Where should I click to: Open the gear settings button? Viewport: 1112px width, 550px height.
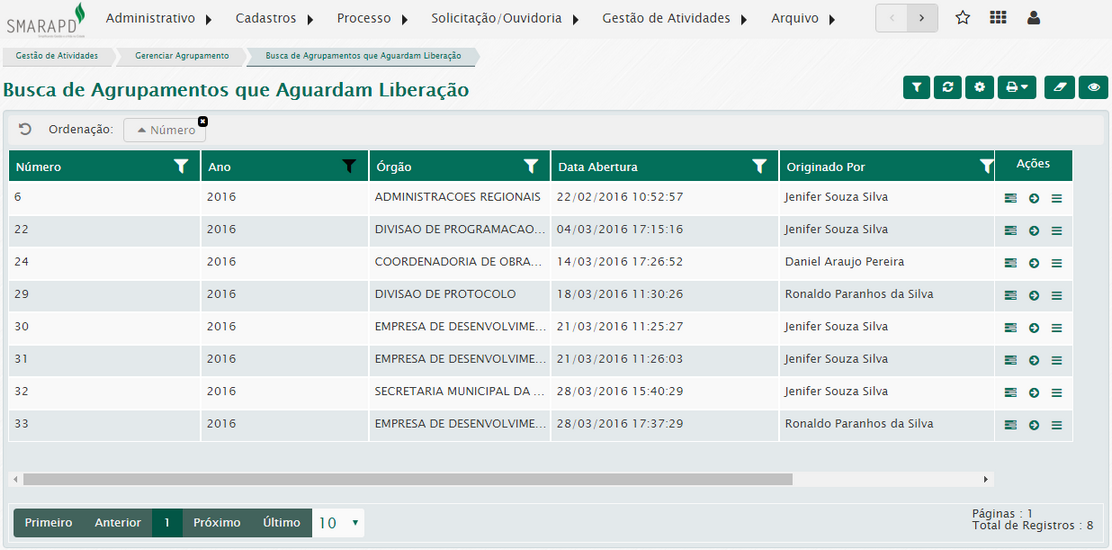pos(980,88)
